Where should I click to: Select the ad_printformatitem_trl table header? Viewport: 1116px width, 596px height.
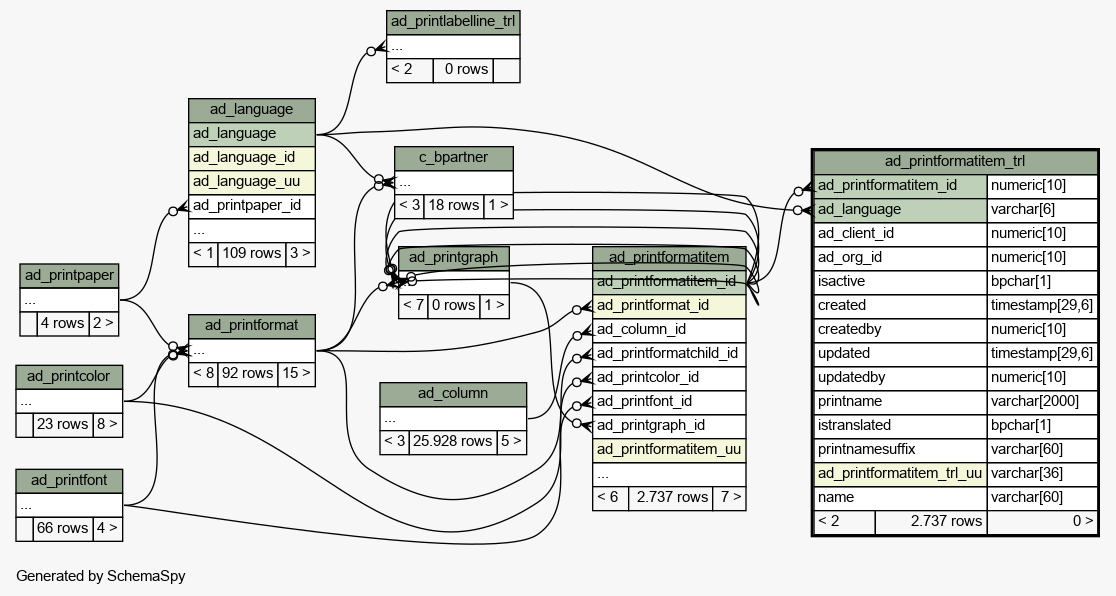tap(954, 161)
